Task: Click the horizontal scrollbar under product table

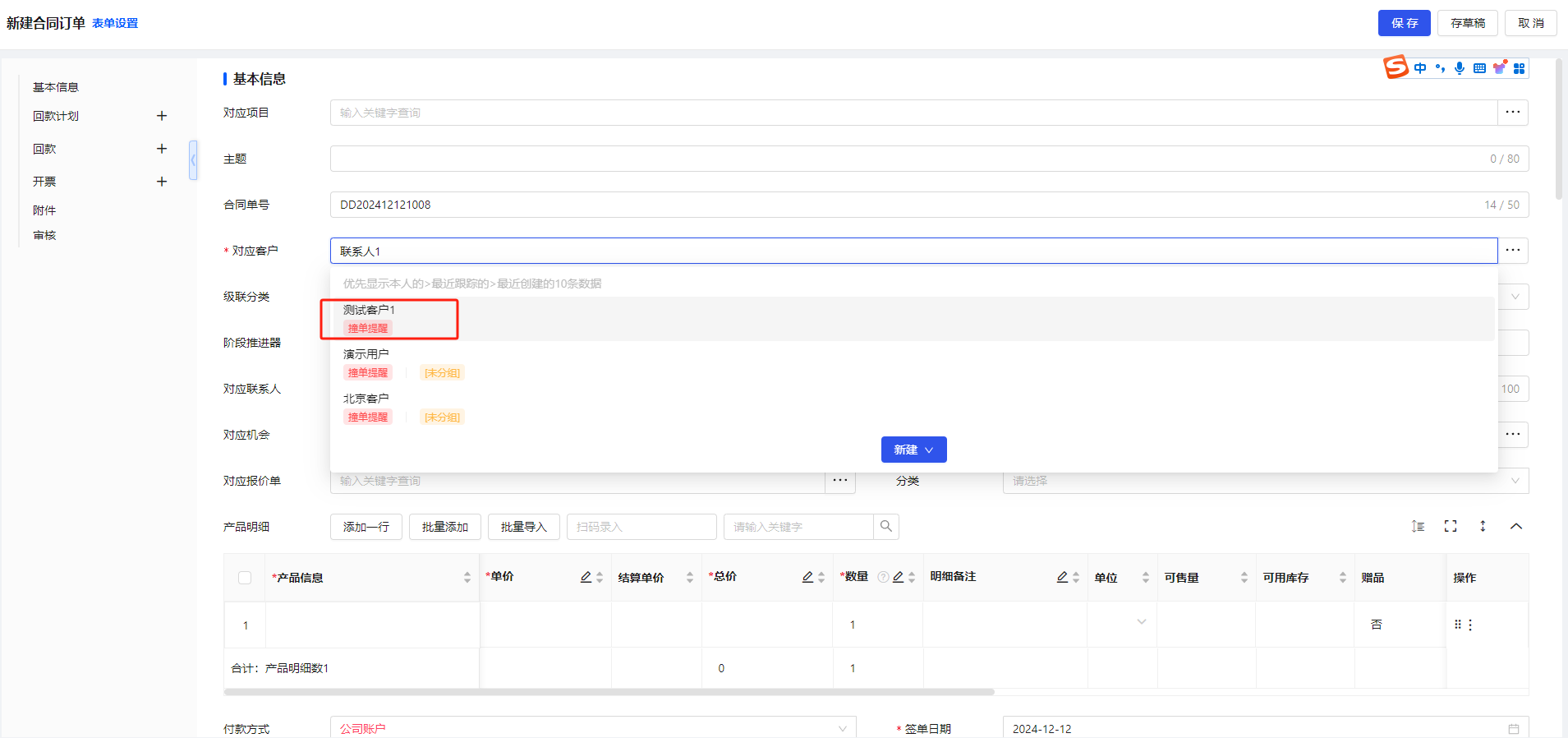Action: tap(609, 692)
